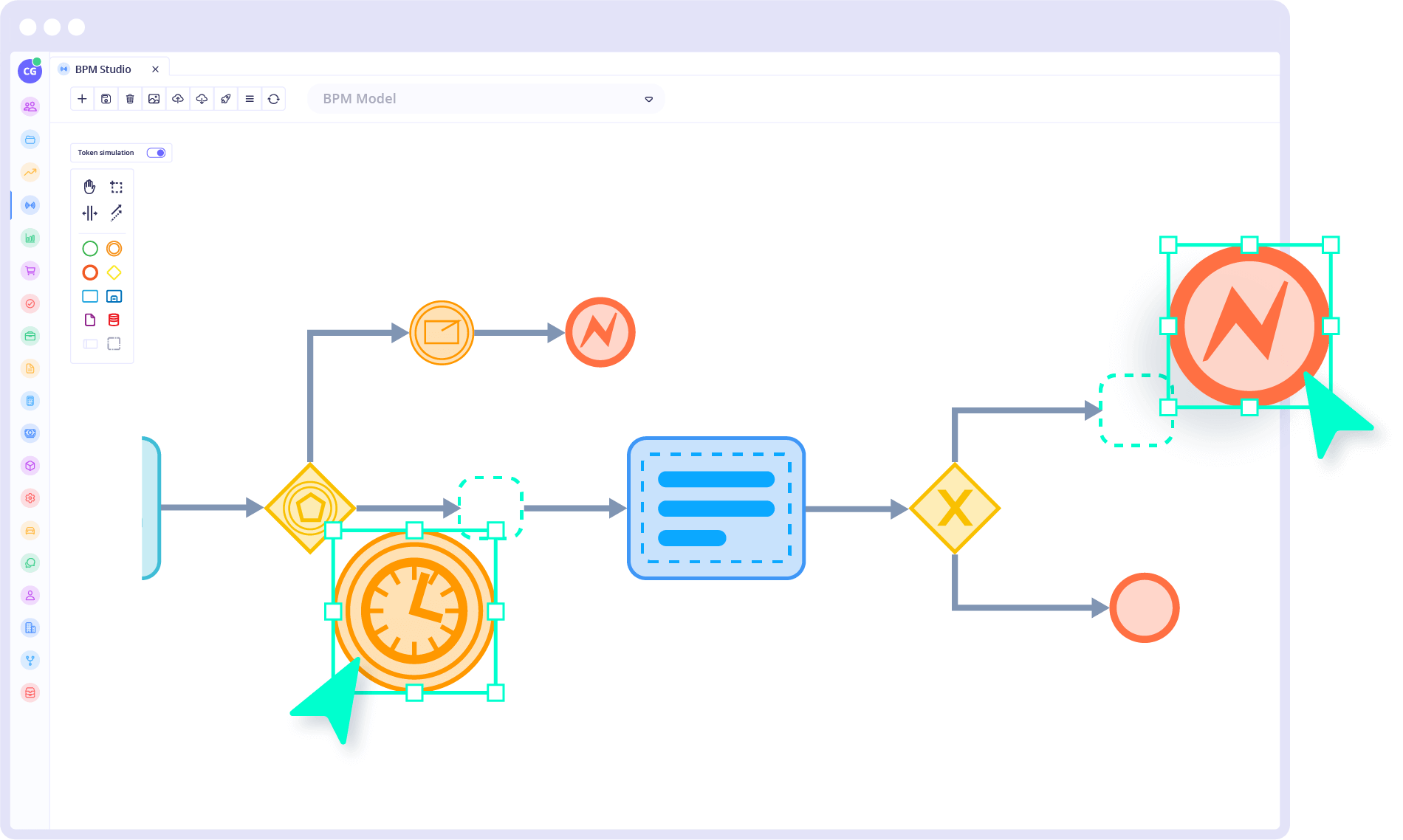The height and width of the screenshot is (840, 1403).
Task: Select the event-based gateway with pentagon
Action: (310, 508)
